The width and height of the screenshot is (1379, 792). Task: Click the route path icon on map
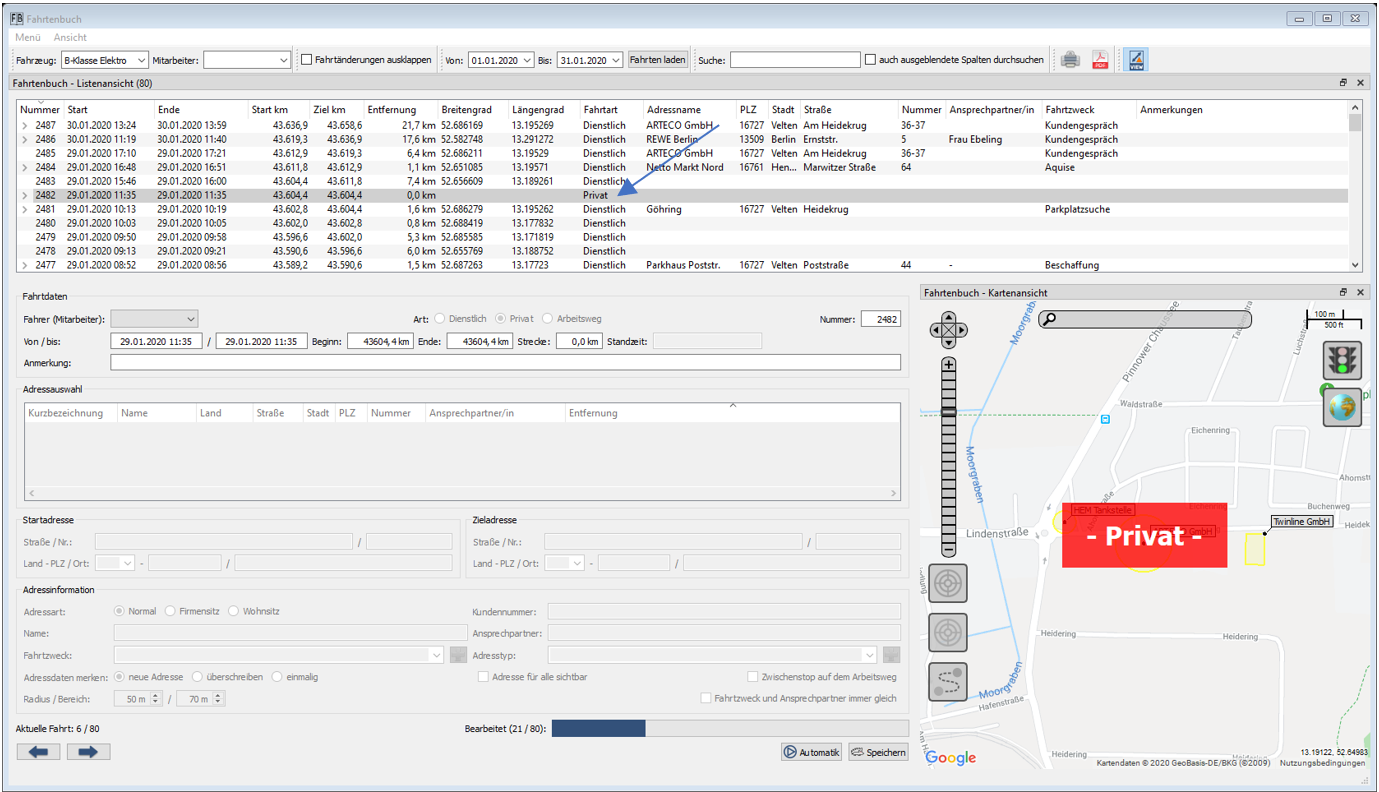947,681
